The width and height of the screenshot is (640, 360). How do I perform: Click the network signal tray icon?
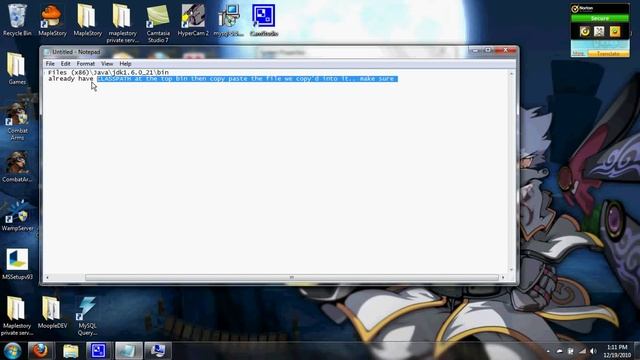(x=582, y=351)
